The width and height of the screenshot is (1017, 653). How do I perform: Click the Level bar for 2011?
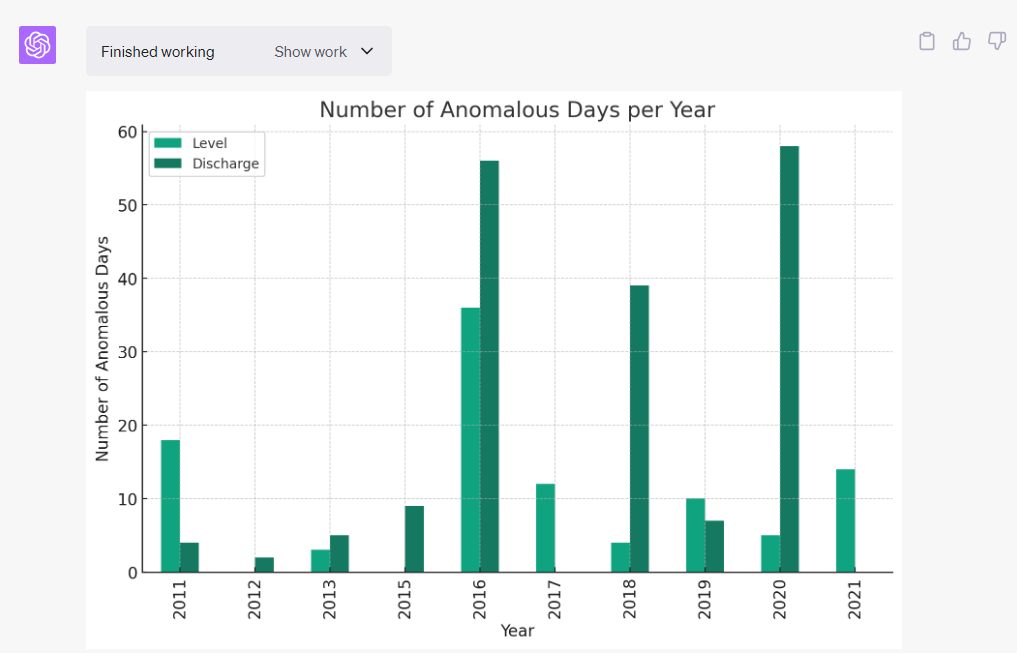point(170,506)
